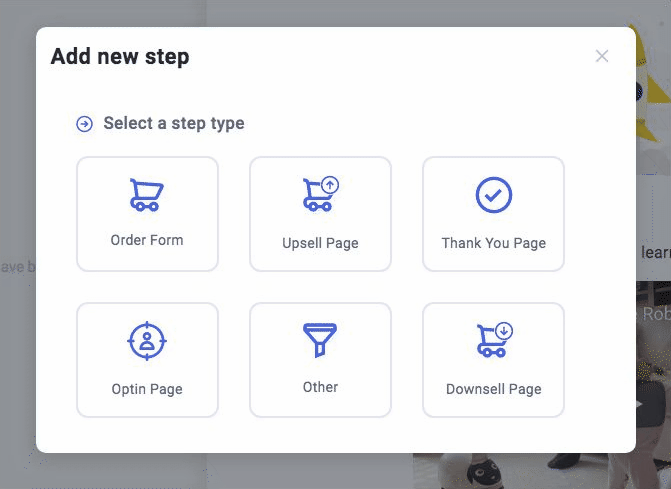The height and width of the screenshot is (489, 671).
Task: Click the Optin Page label text
Action: 147,389
